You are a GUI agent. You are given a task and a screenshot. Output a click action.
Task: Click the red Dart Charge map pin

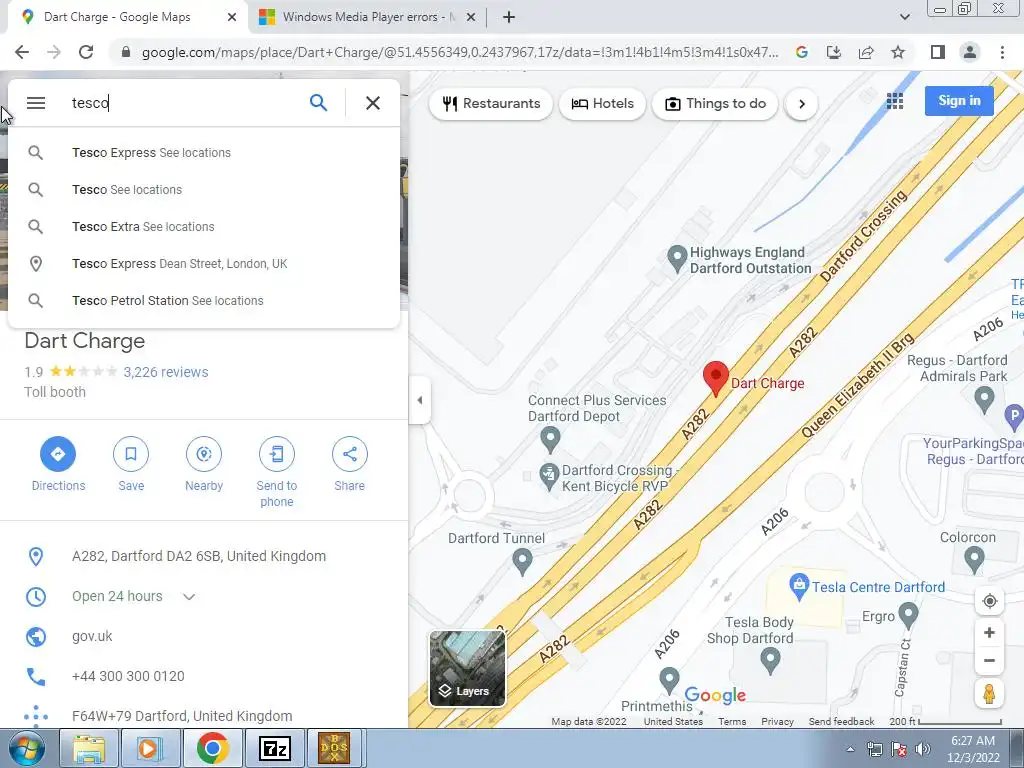click(716, 378)
